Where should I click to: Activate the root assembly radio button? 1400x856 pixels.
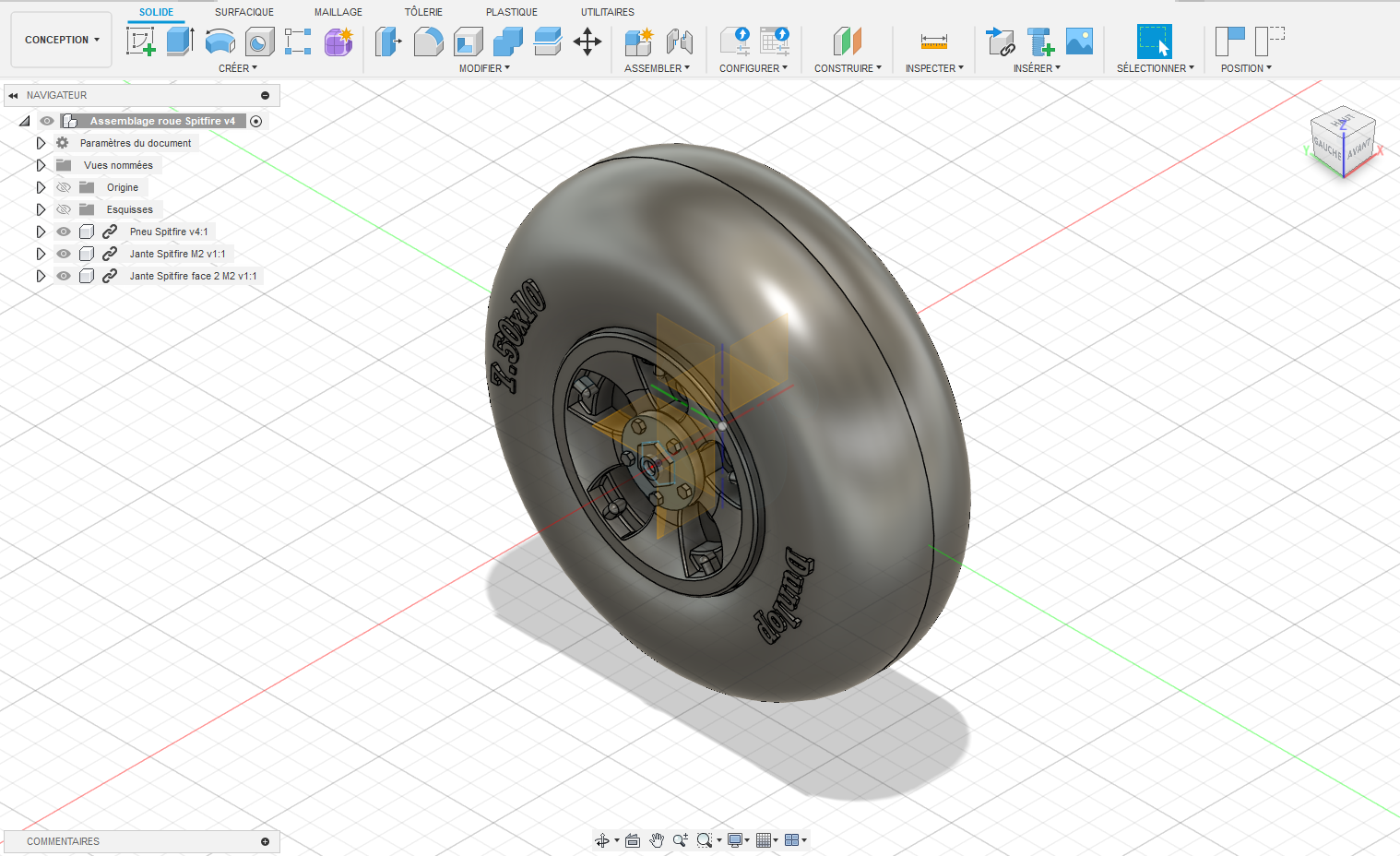tap(256, 121)
